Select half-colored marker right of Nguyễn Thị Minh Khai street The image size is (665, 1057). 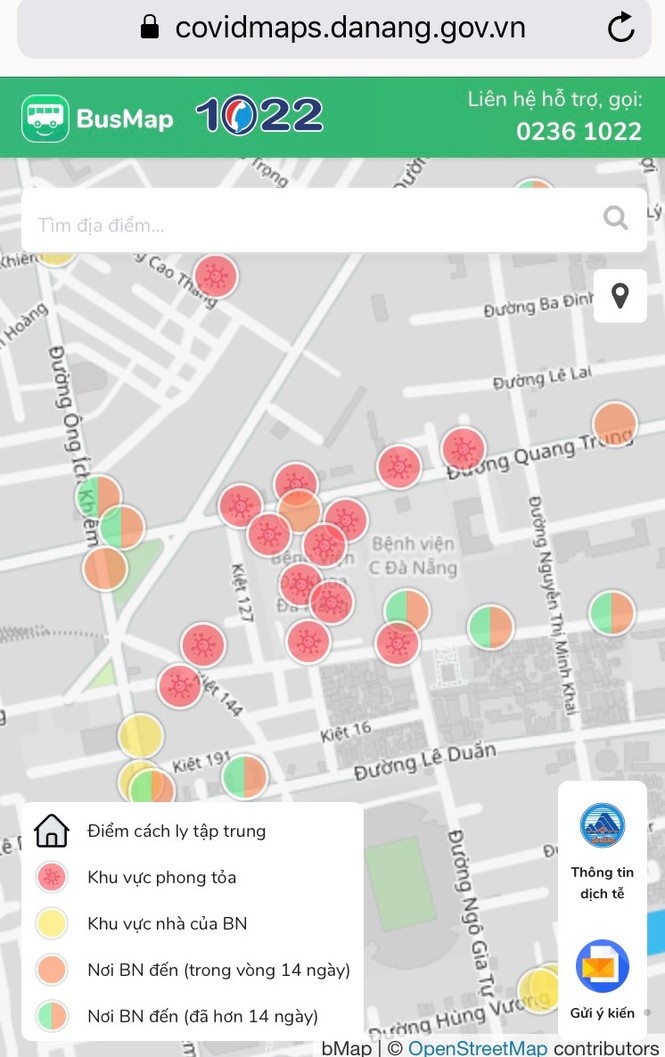pos(612,613)
